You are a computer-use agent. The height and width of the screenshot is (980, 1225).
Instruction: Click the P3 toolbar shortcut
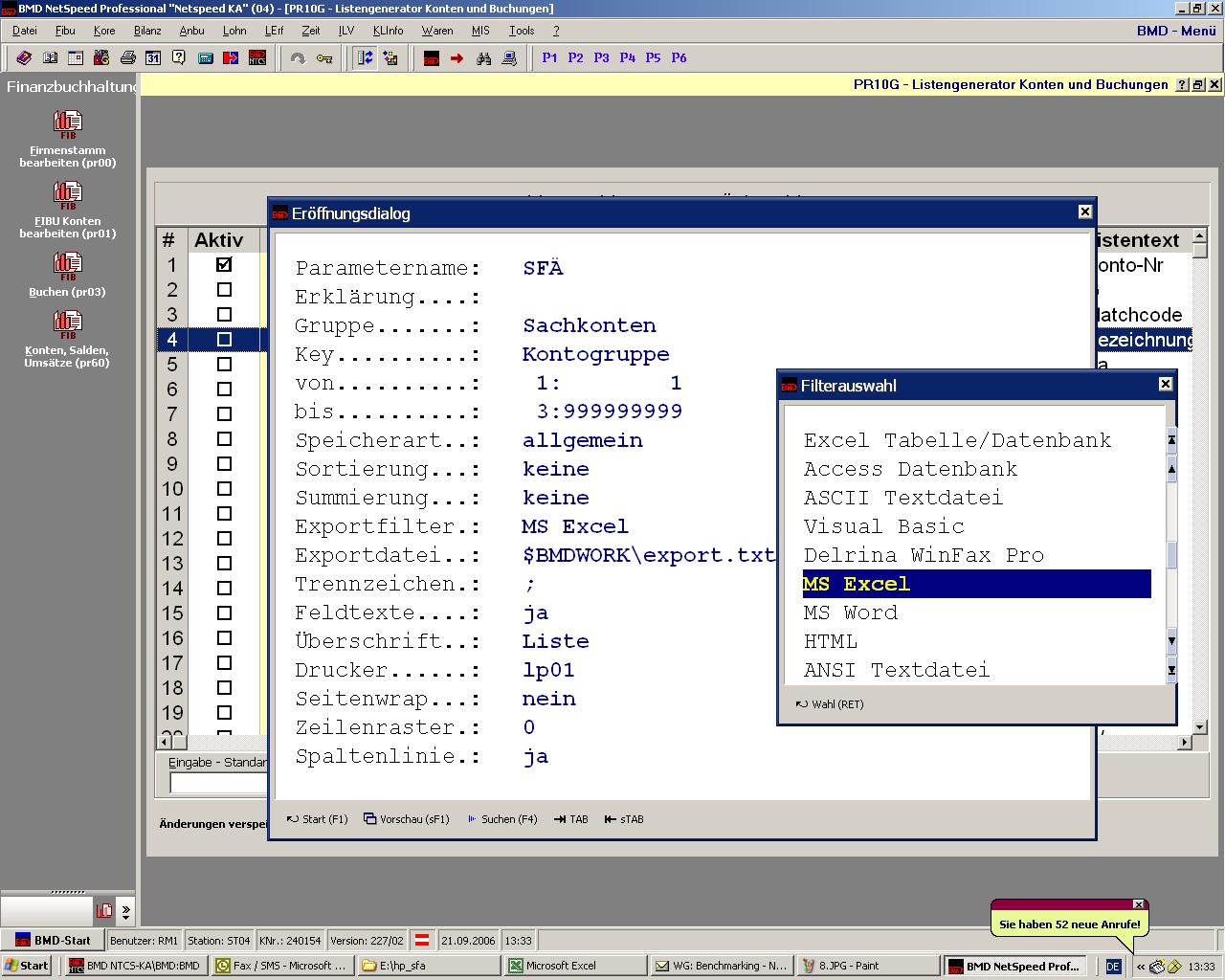tap(601, 57)
